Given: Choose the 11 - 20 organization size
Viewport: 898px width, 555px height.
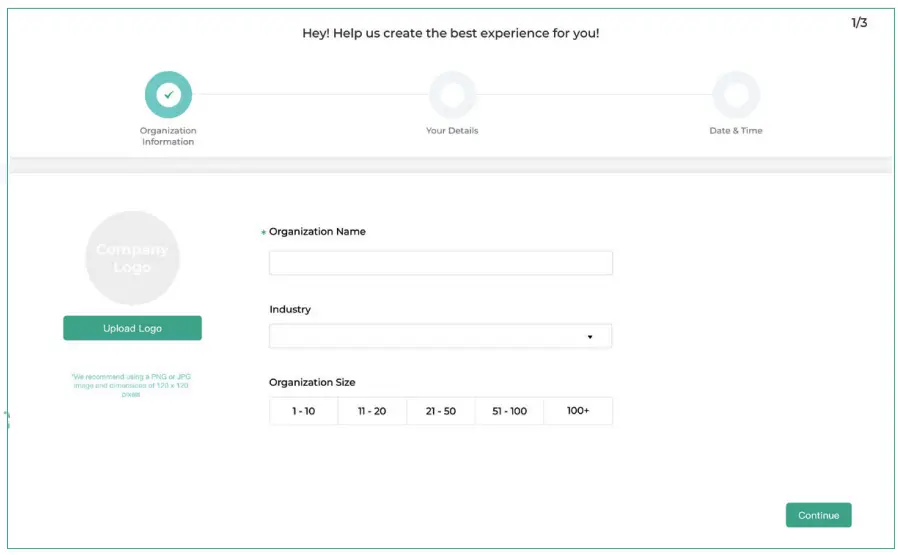Looking at the screenshot, I should 372,411.
